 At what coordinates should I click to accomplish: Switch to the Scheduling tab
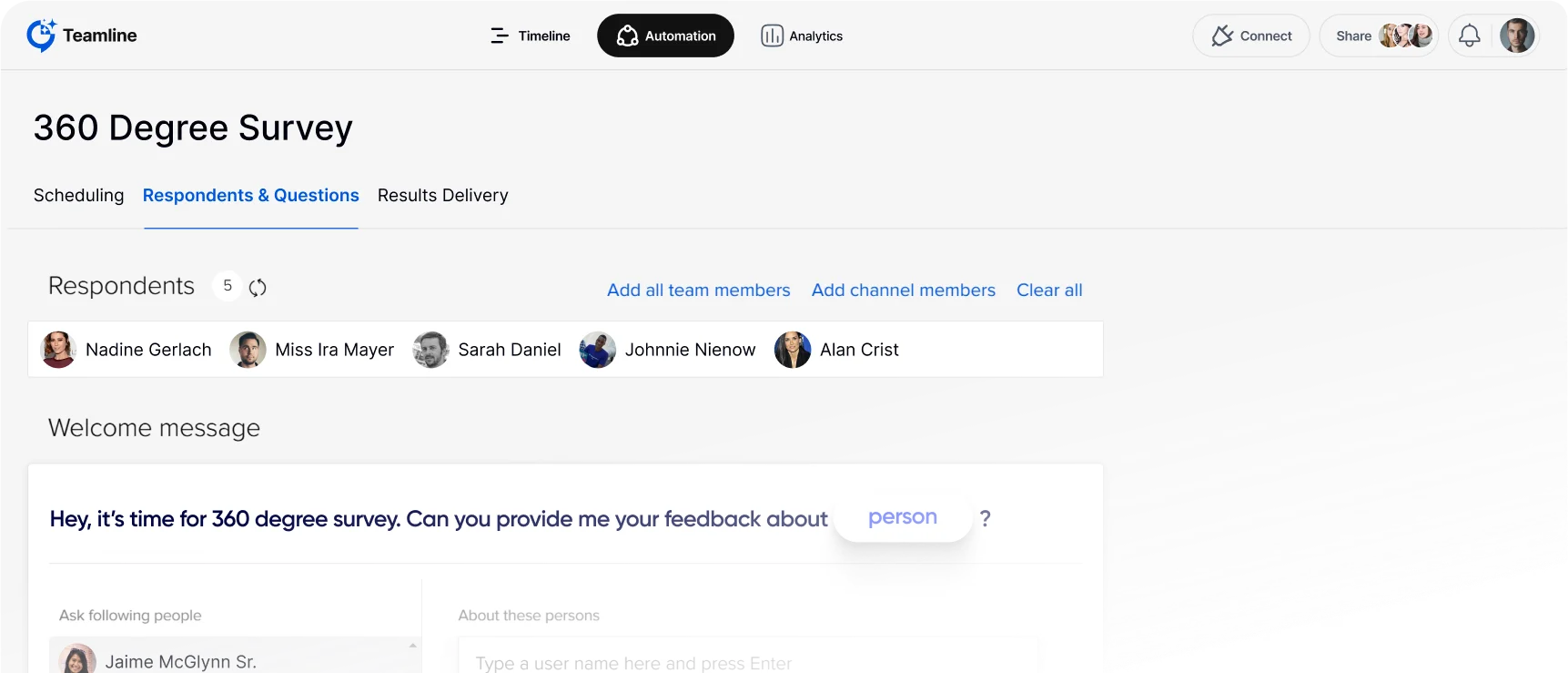78,195
